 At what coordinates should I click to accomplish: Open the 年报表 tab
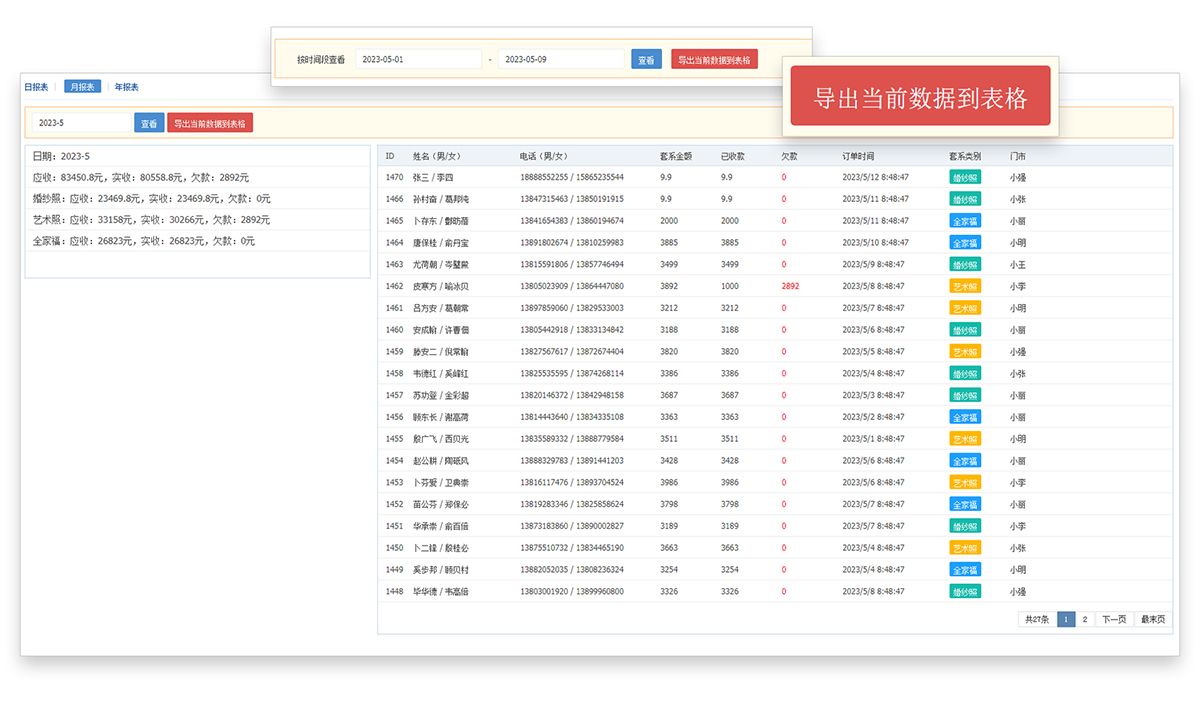click(x=127, y=87)
